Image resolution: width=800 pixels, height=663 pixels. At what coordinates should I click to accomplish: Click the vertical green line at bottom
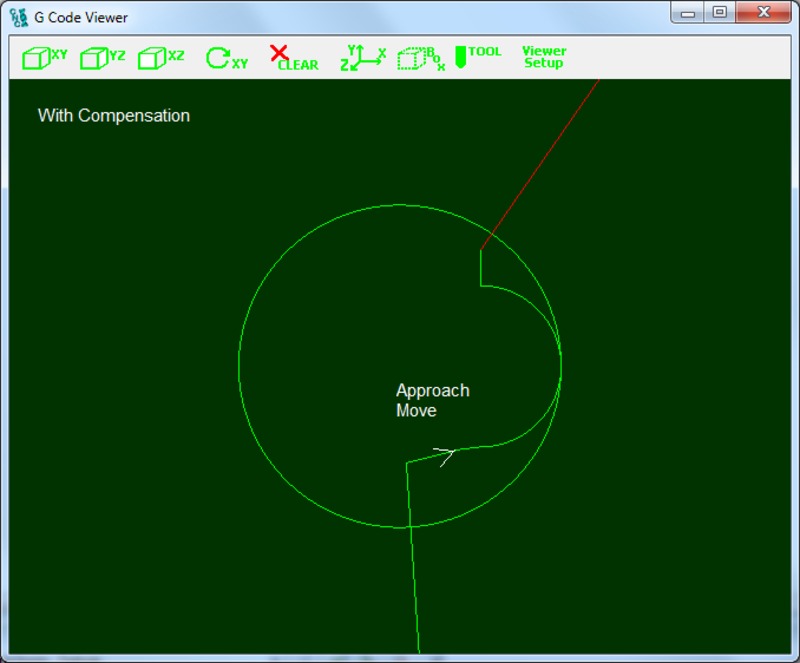(x=413, y=590)
